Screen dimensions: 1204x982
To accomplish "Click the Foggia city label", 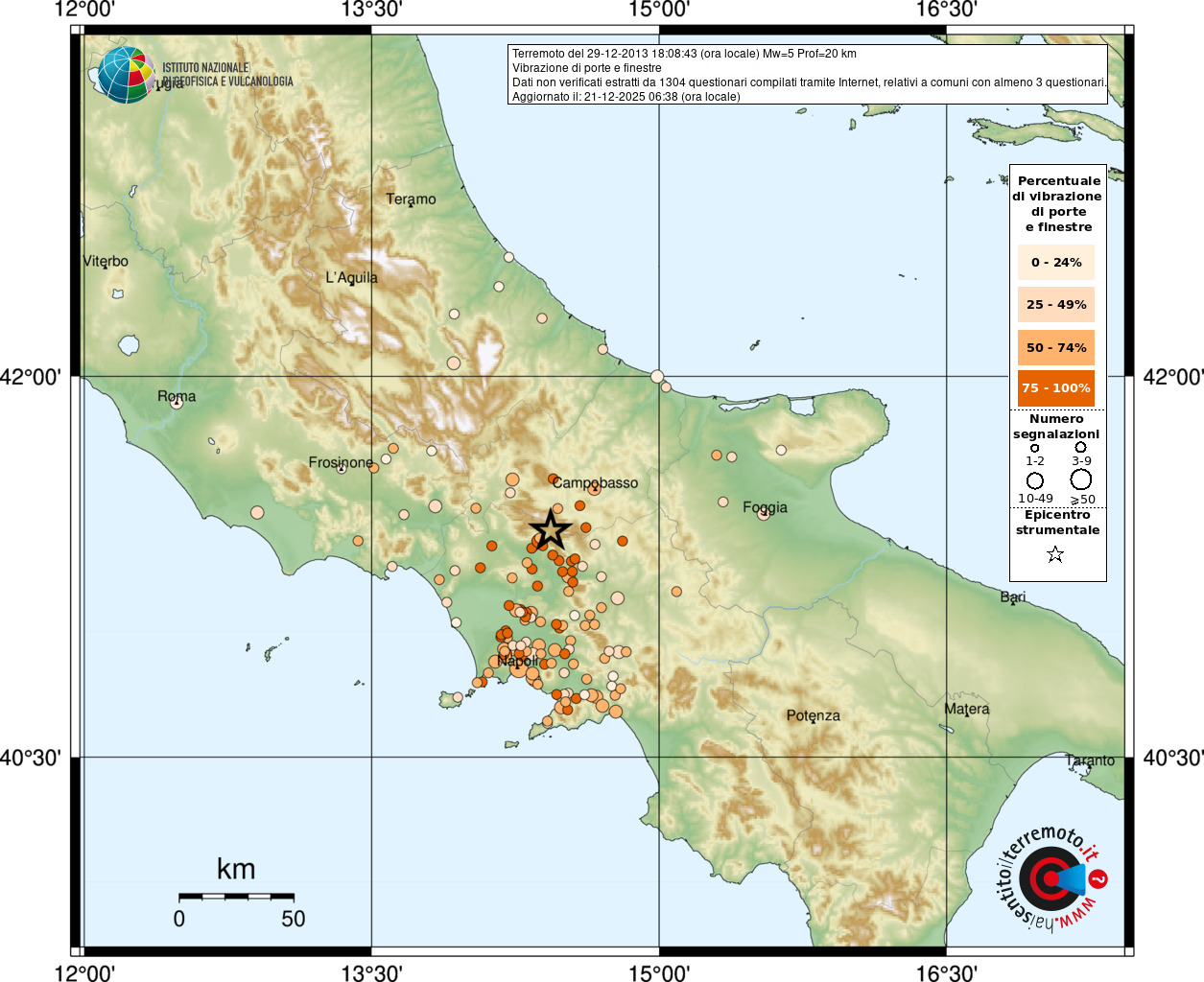I will [x=765, y=507].
